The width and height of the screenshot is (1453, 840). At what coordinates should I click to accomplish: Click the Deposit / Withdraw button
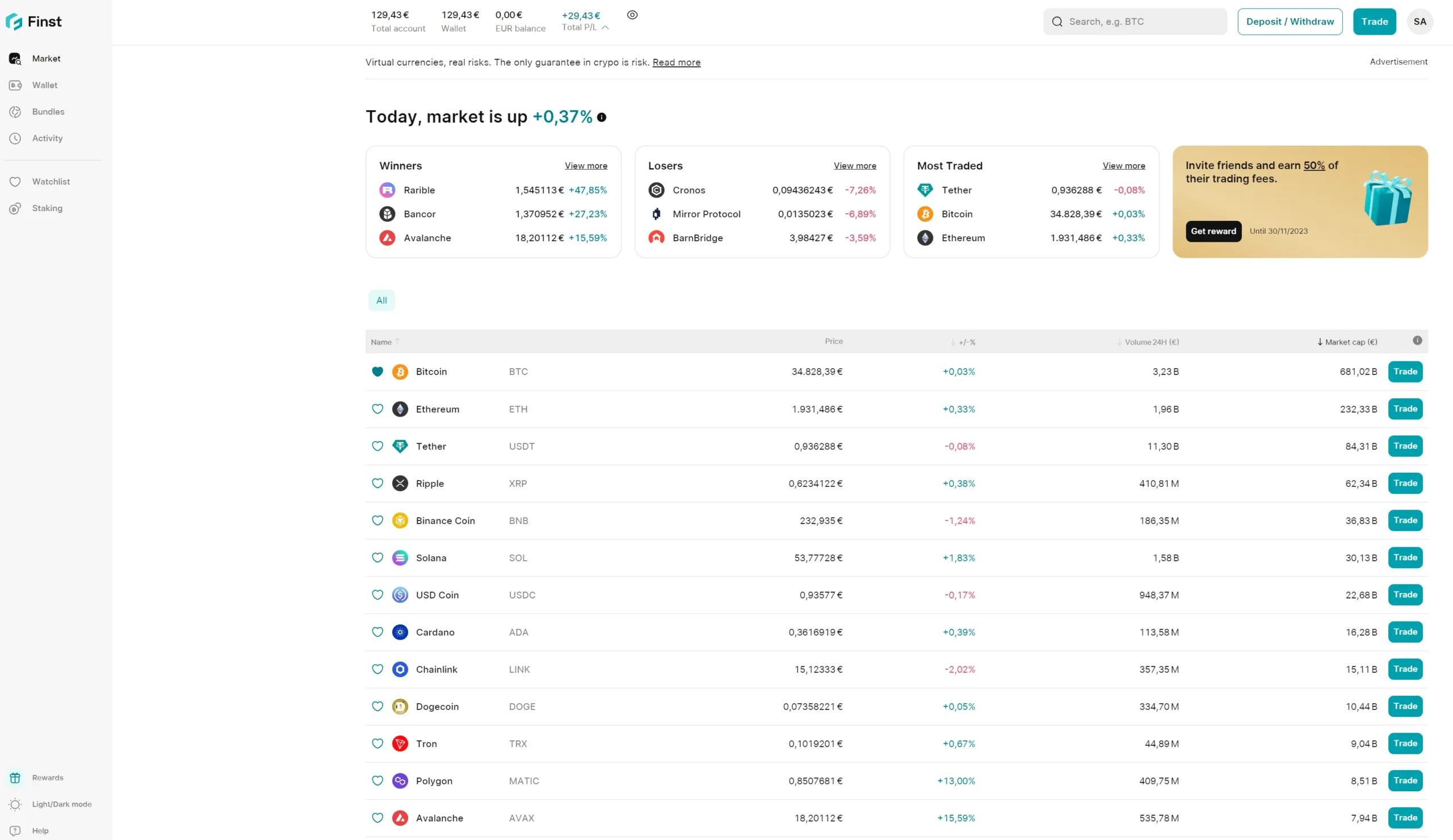(1290, 22)
